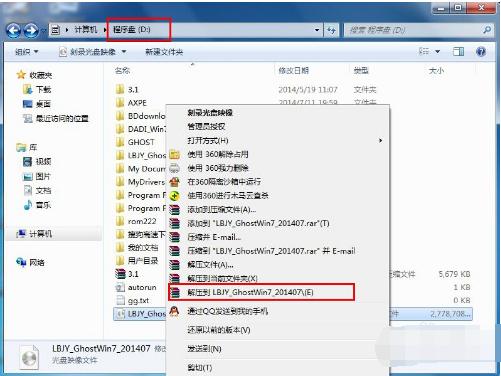
Task: Sort by the 大小 column header
Action: (x=436, y=71)
